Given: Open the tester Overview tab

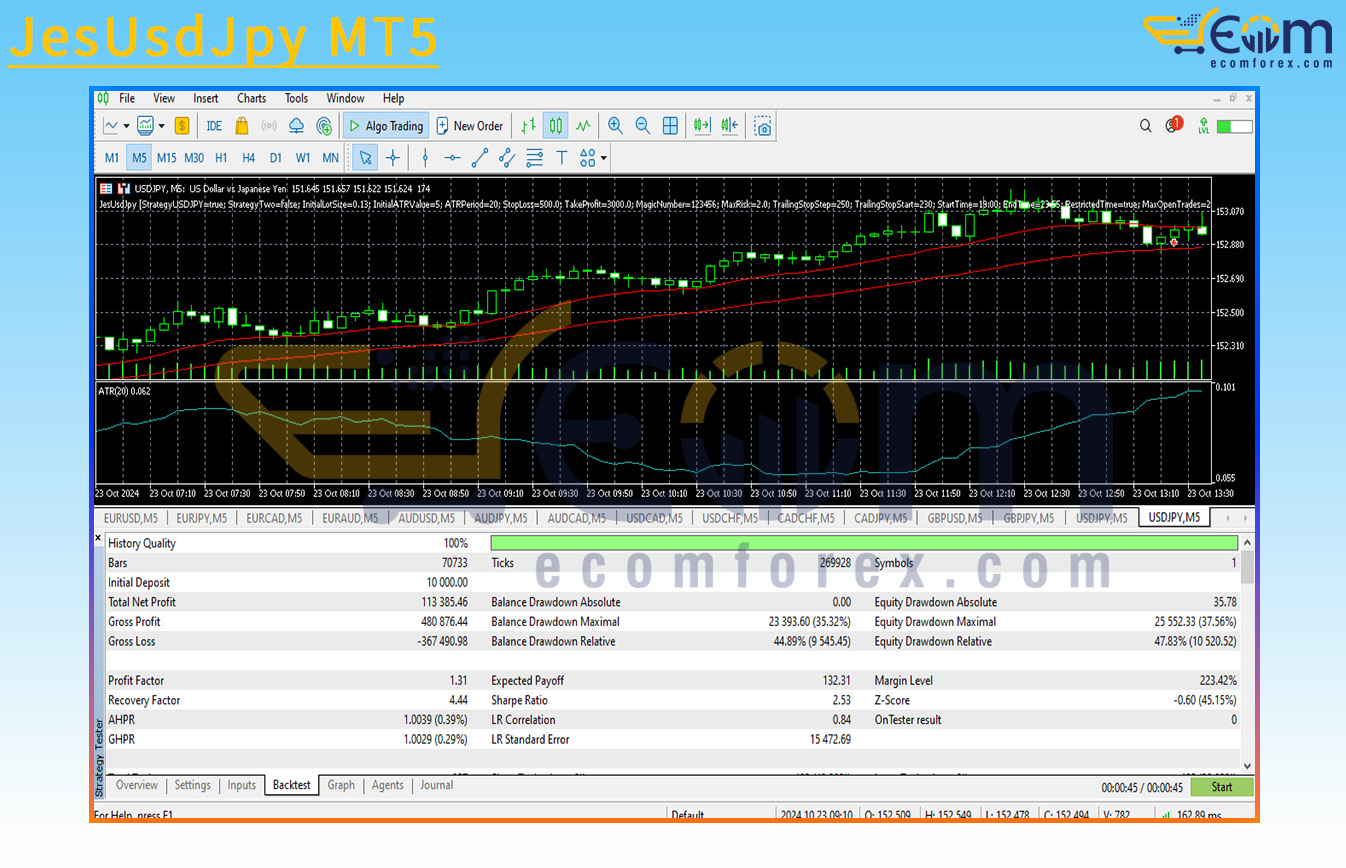Looking at the screenshot, I should click(x=137, y=785).
